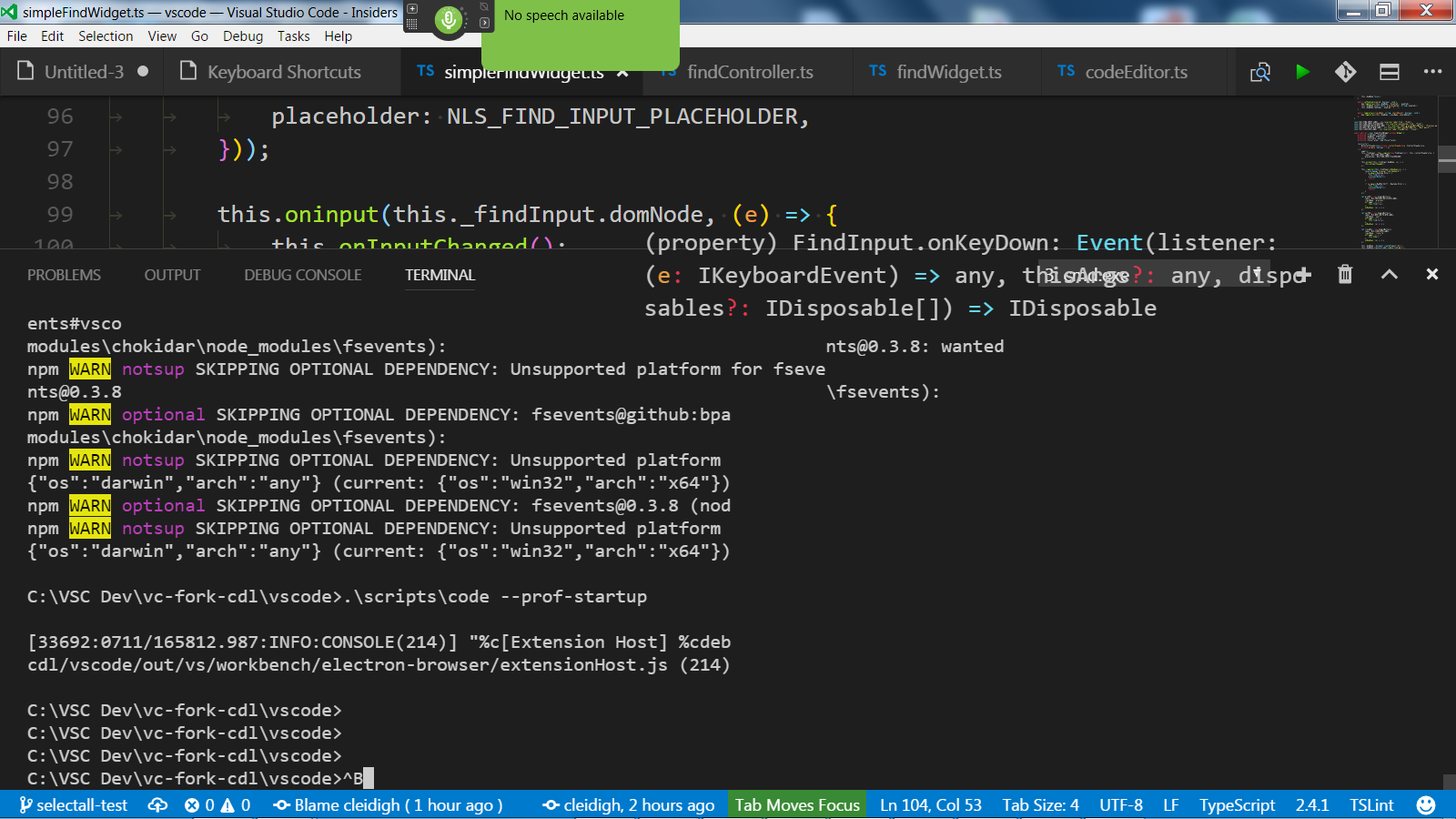Open a new terminal with the plus icon
1456x819 pixels.
coord(1302,273)
